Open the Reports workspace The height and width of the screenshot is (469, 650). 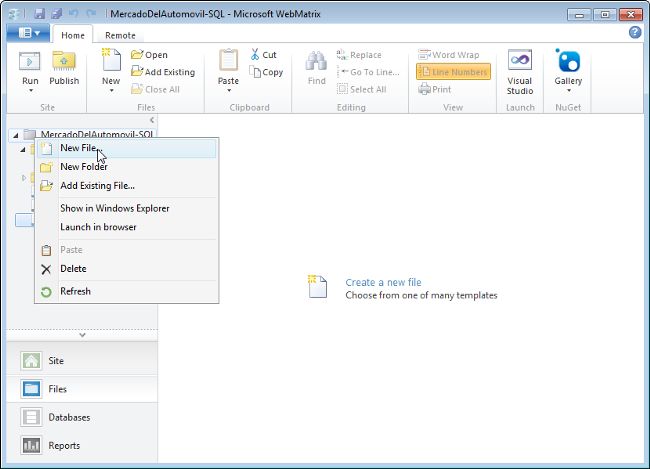coord(82,445)
